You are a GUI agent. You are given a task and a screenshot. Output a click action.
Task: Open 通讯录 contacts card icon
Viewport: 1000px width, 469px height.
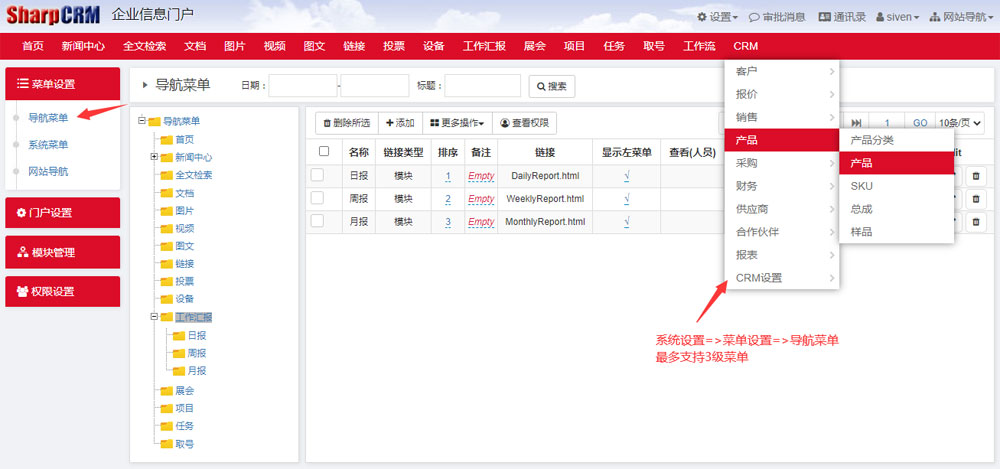824,17
